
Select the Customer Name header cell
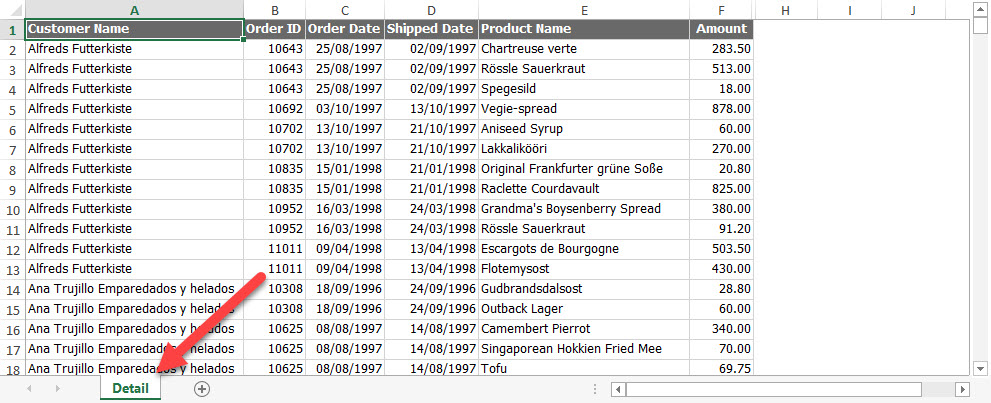click(134, 29)
